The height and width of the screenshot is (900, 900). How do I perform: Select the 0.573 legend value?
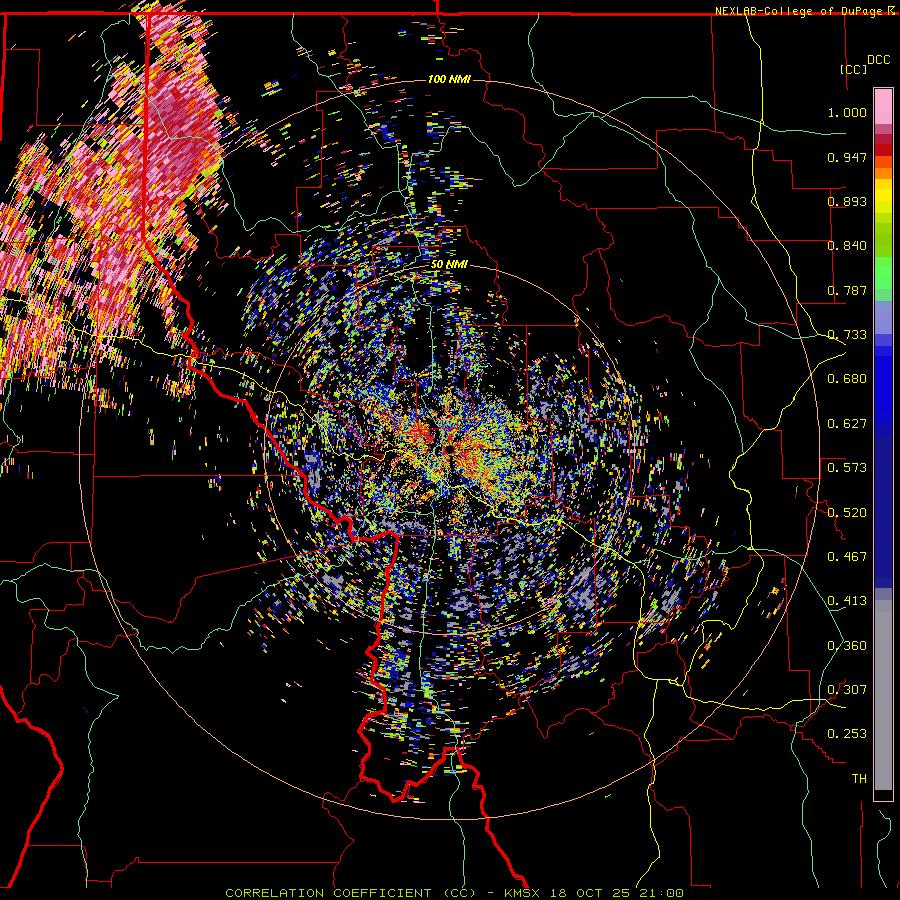(x=847, y=468)
